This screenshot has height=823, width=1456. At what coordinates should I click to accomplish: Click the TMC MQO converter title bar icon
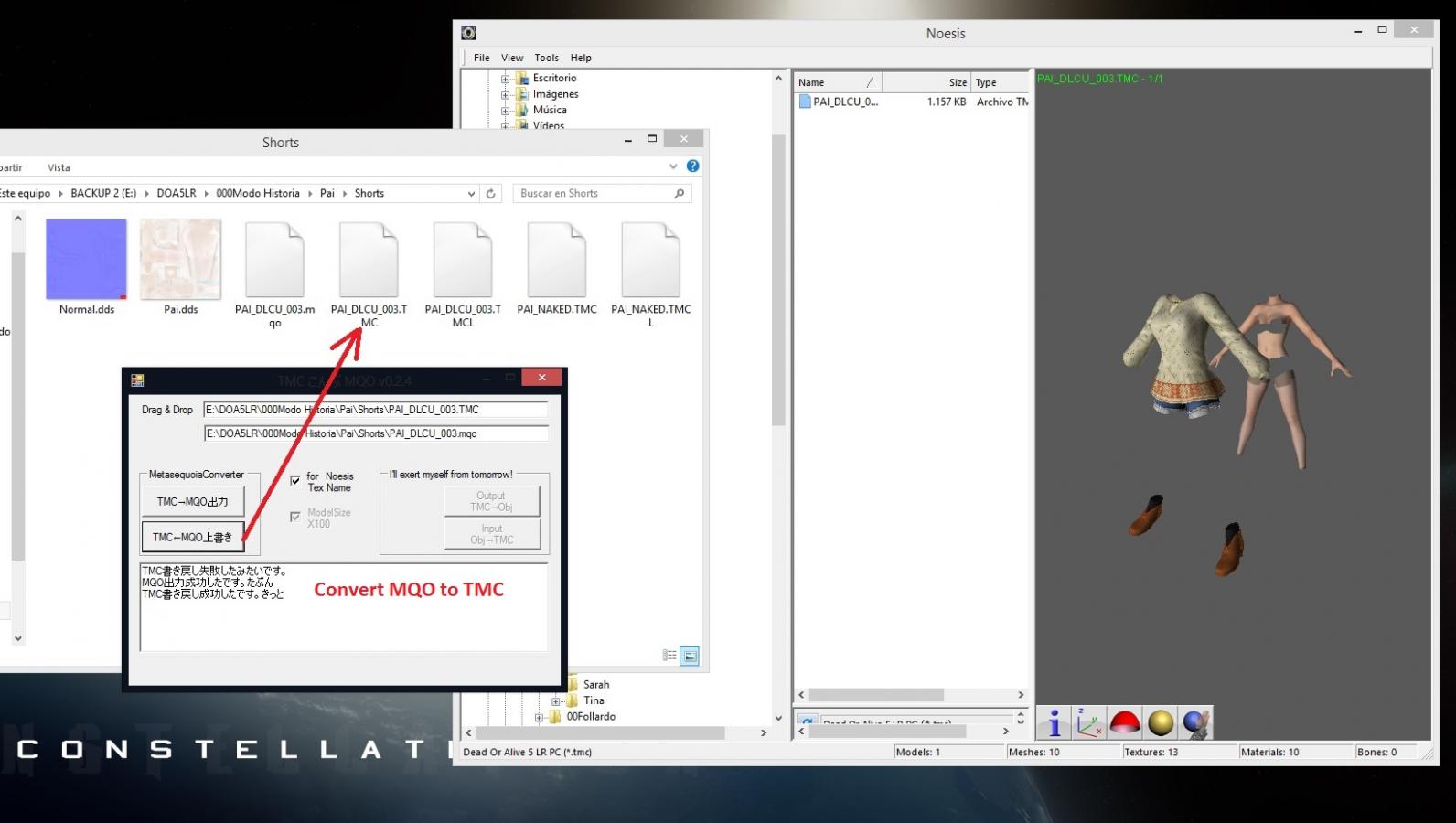click(137, 379)
